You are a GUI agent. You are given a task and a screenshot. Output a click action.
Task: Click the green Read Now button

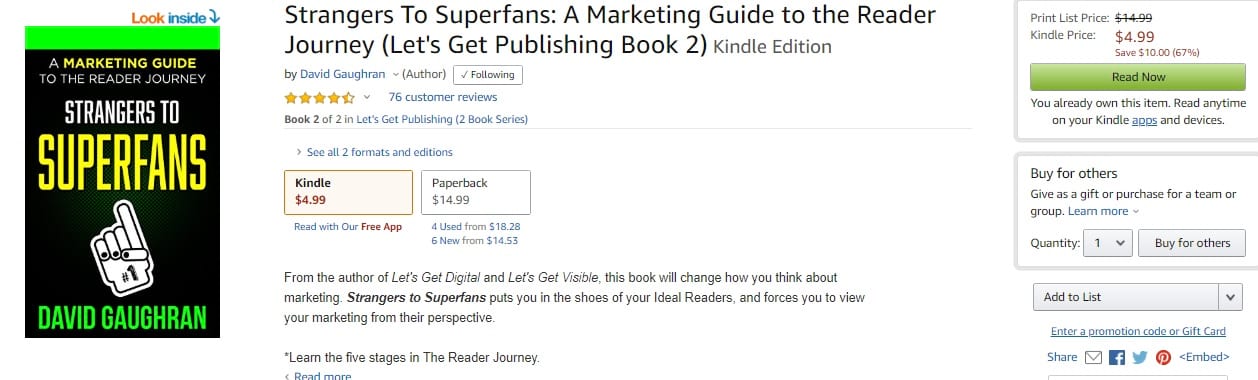click(x=1138, y=77)
